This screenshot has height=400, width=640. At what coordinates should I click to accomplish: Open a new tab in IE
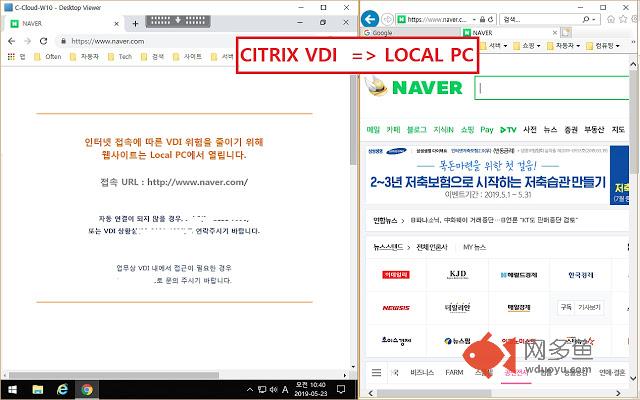[566, 32]
